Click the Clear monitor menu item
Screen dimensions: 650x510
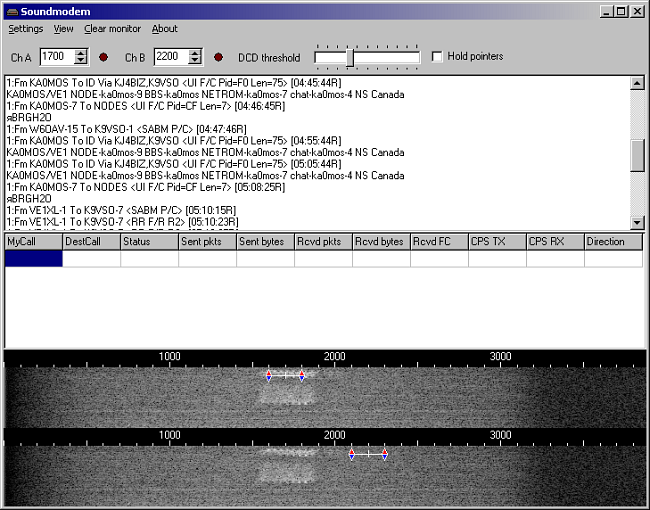pyautogui.click(x=112, y=29)
